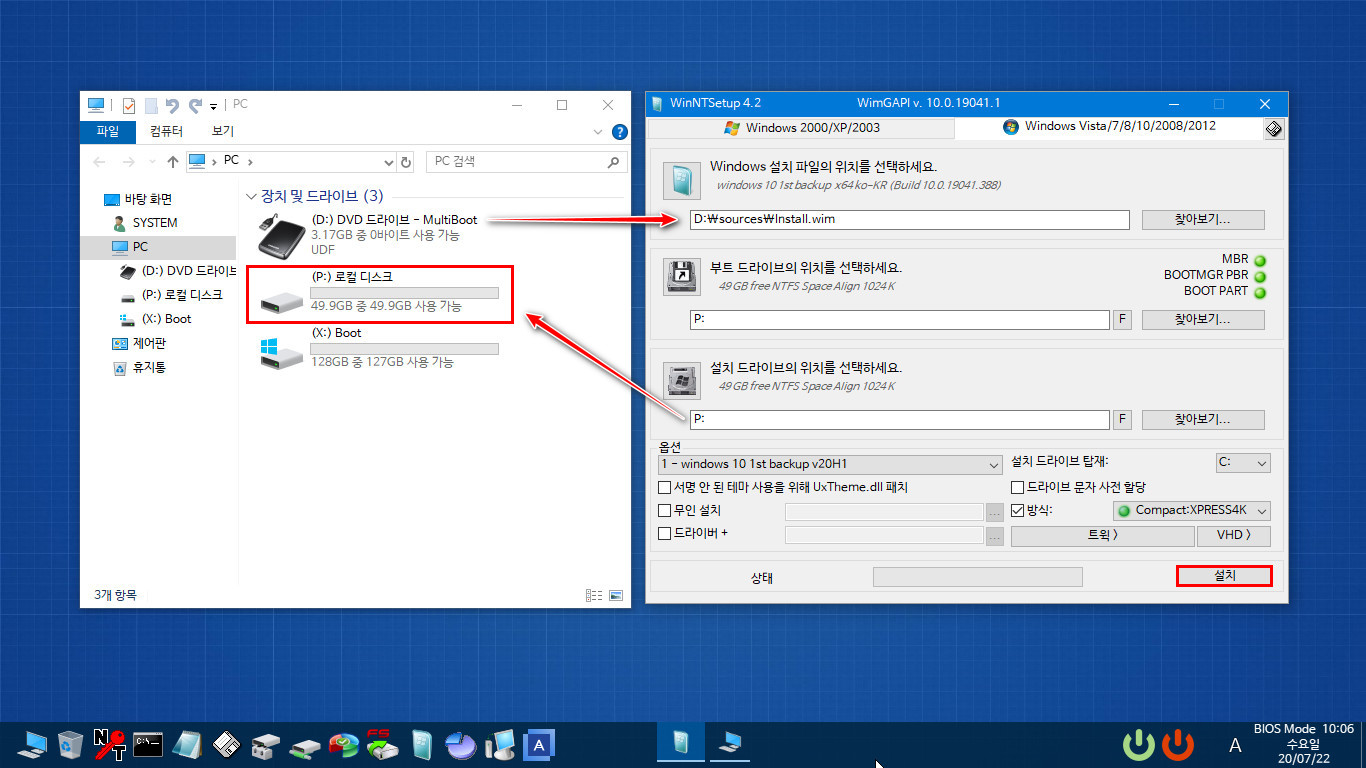Click the F button beside boot drive field

coord(1123,320)
